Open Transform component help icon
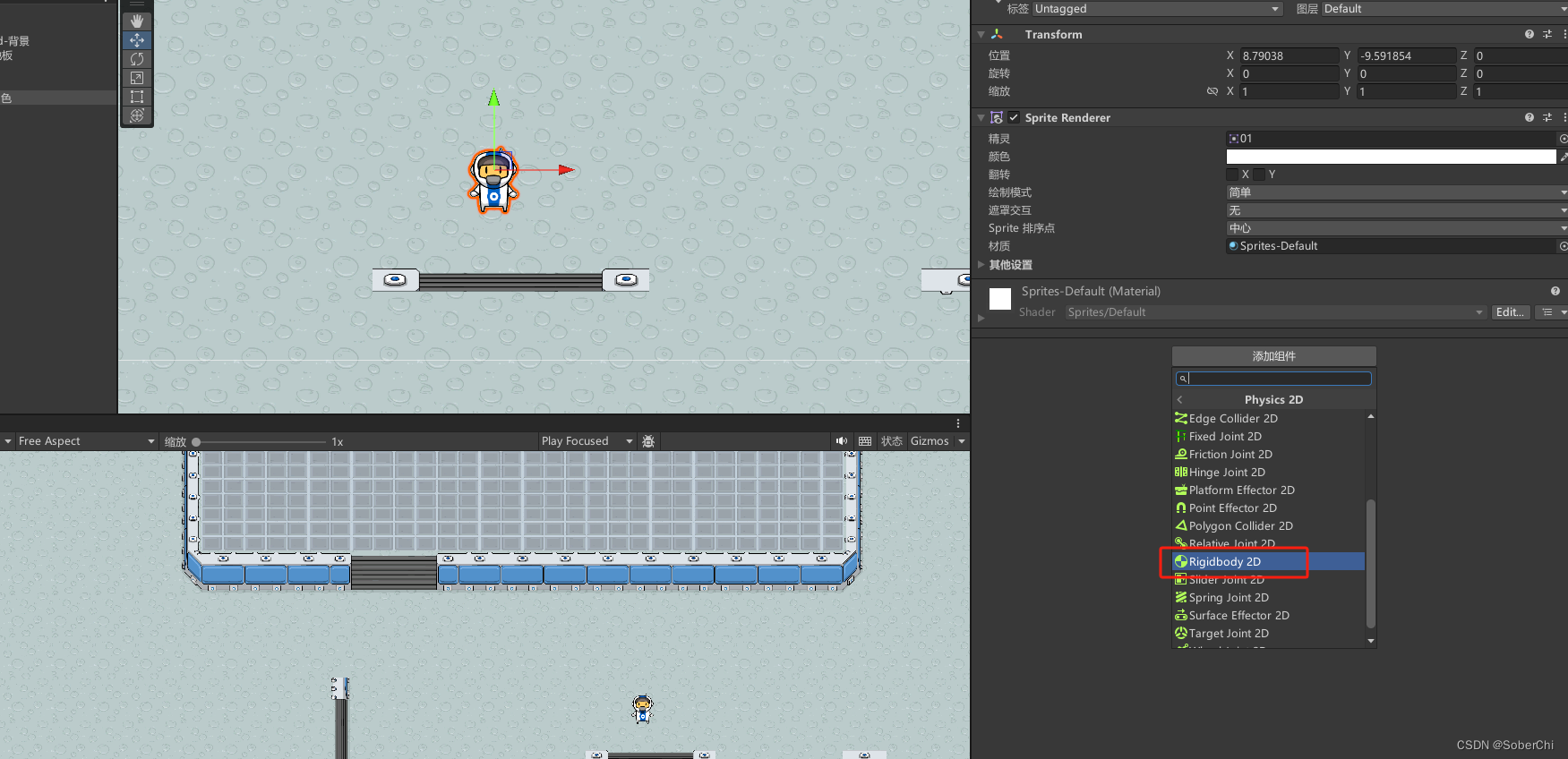The height and width of the screenshot is (759, 1568). pyautogui.click(x=1529, y=34)
